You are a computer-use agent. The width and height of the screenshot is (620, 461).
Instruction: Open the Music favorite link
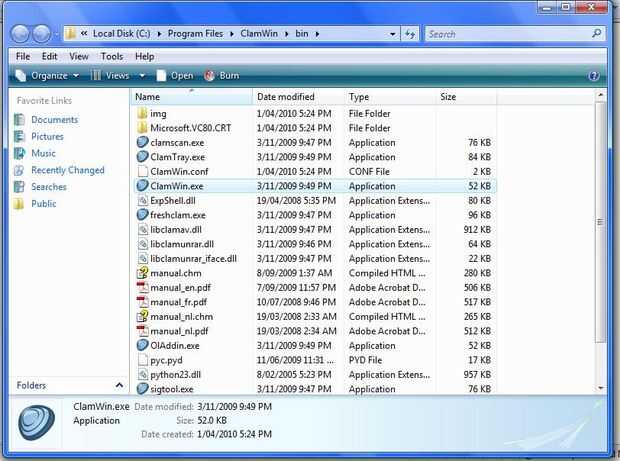click(x=43, y=153)
